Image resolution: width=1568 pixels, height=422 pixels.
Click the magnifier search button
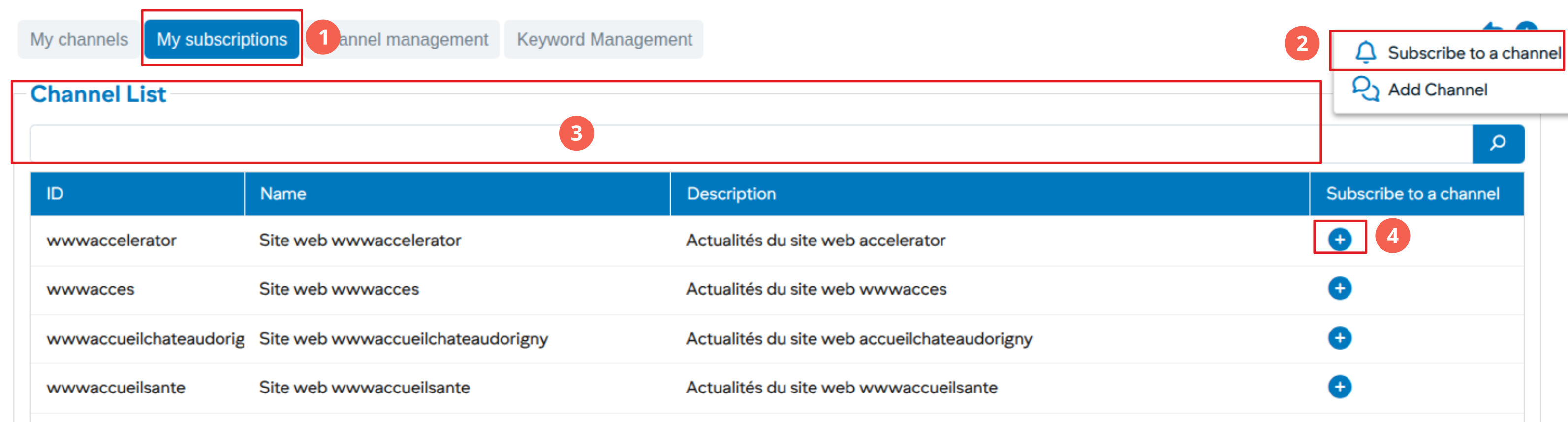1498,144
